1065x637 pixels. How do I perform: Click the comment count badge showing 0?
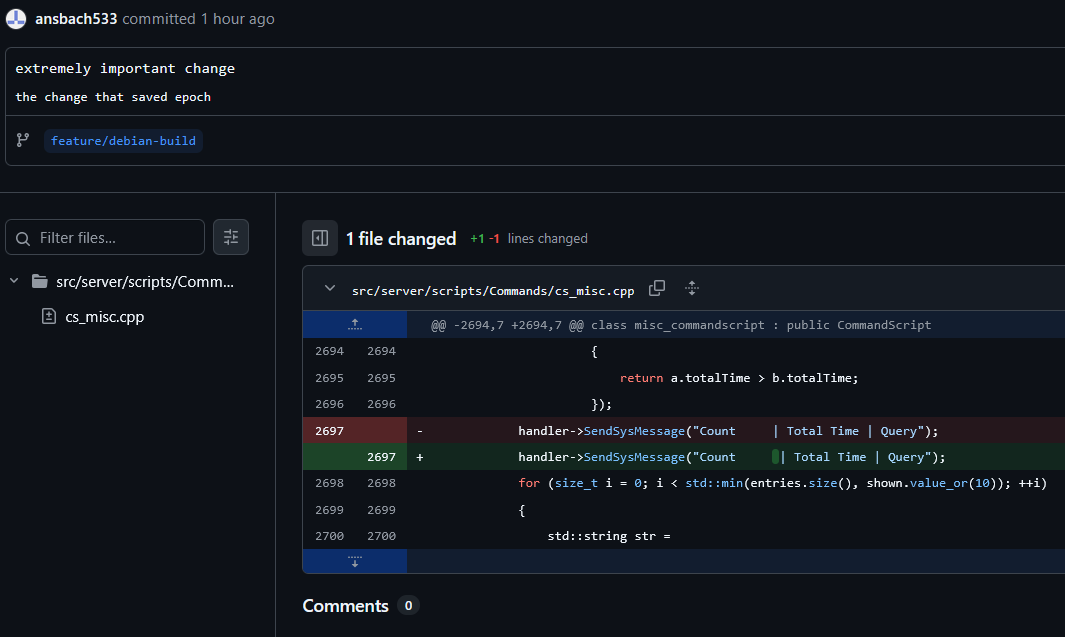(408, 605)
